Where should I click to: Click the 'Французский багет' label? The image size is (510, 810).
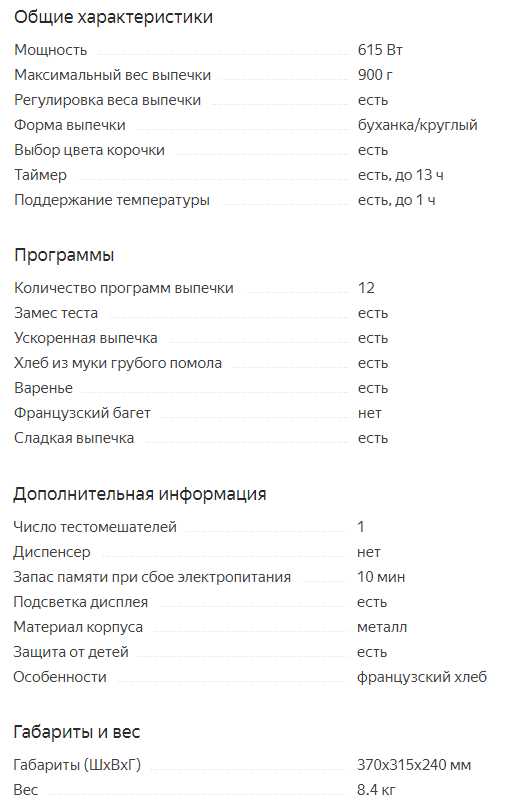(x=82, y=413)
